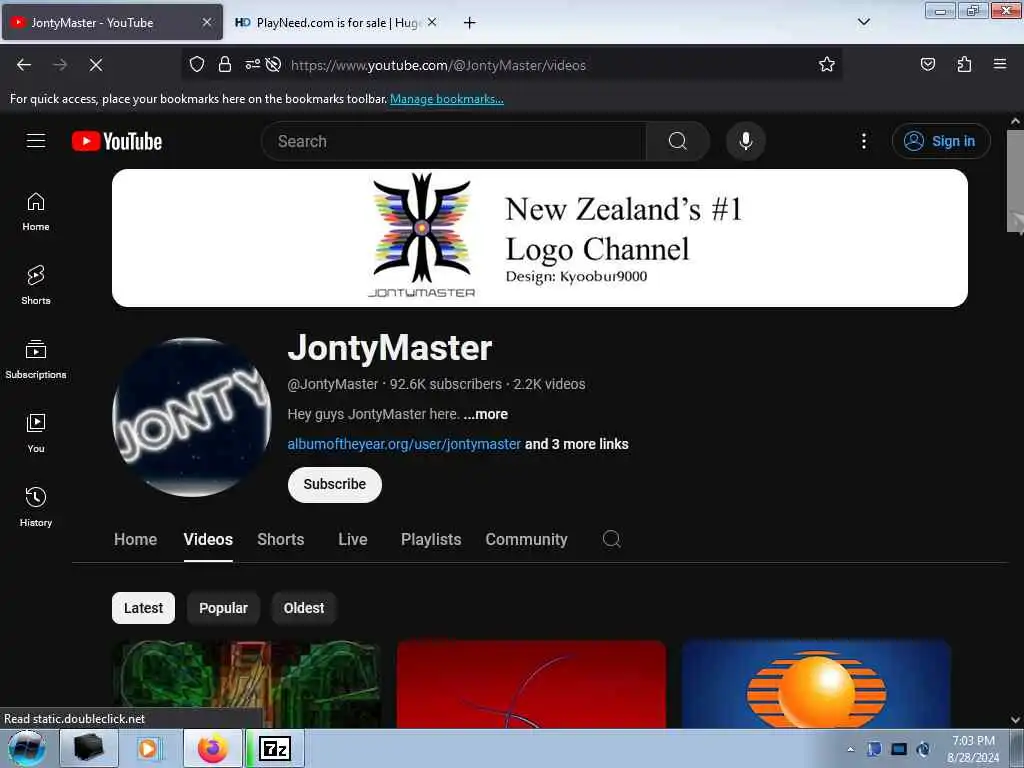
Task: Show hidden system tray icons
Action: coord(850,749)
